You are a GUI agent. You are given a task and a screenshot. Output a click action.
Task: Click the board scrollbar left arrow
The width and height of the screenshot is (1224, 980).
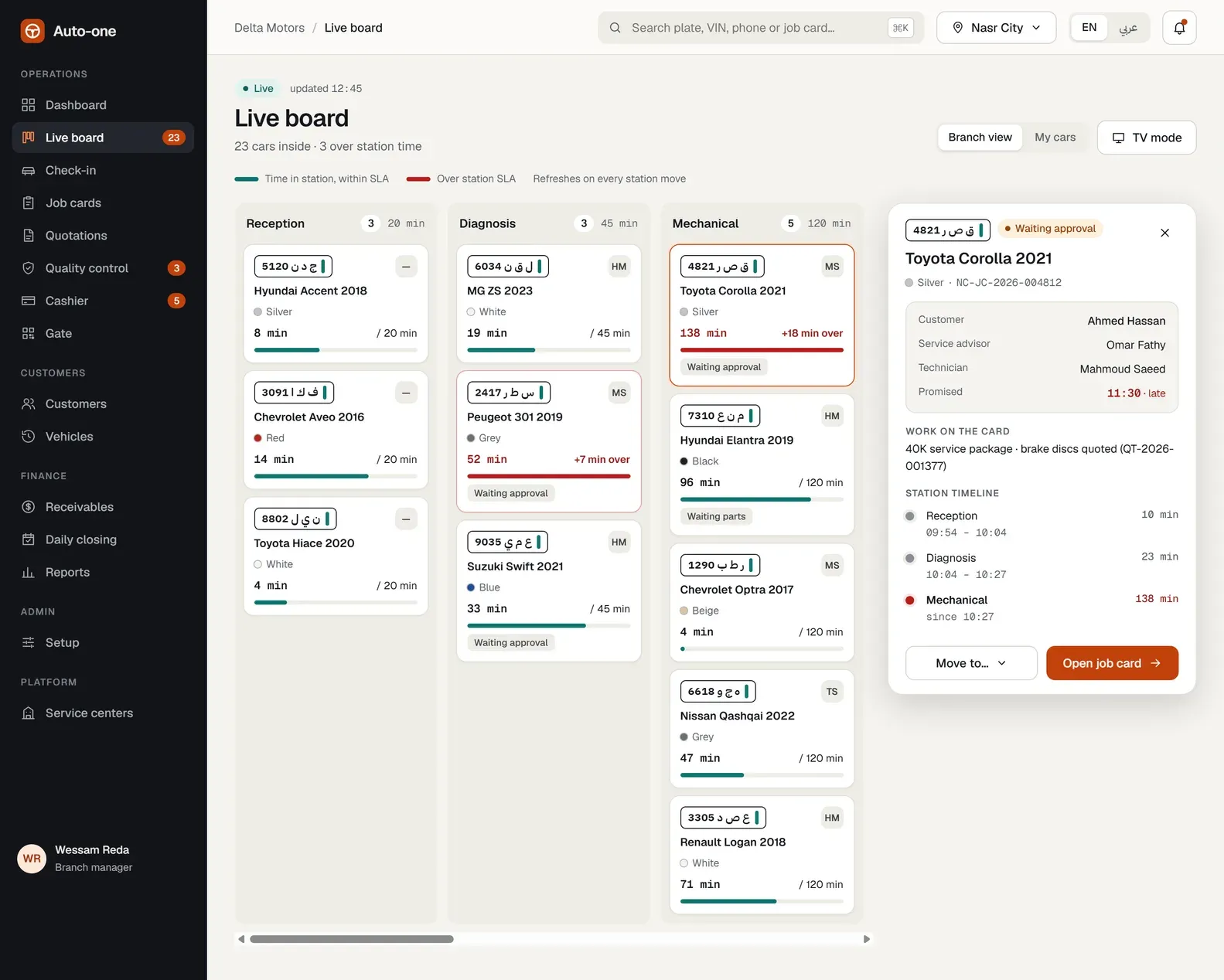(x=241, y=939)
